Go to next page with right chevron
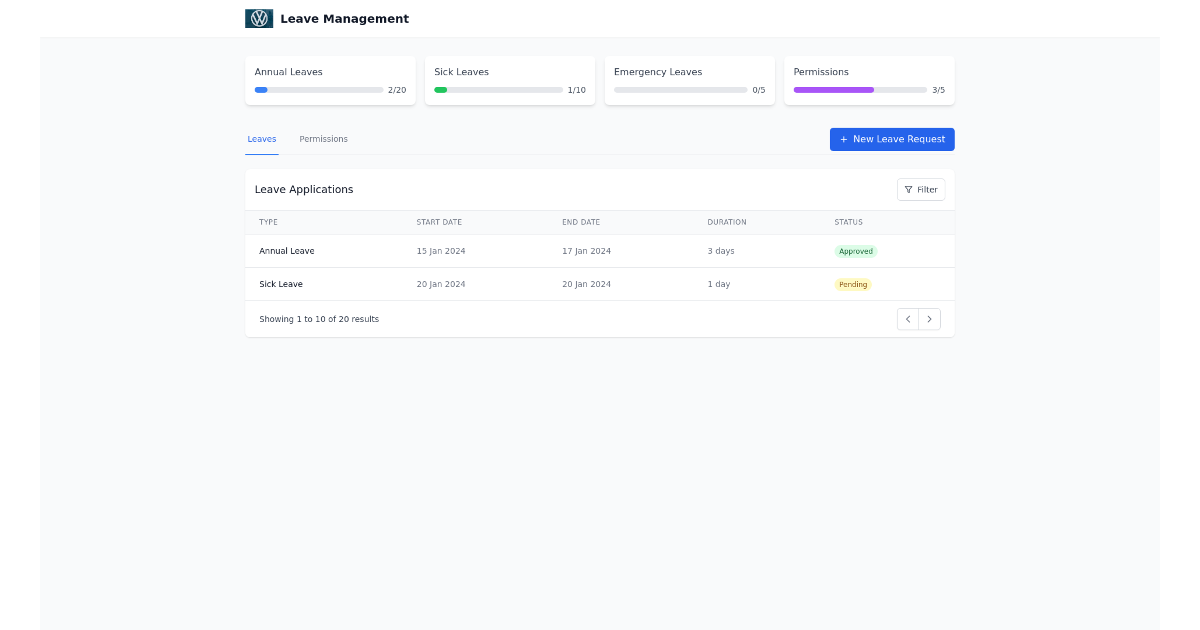Image resolution: width=1200 pixels, height=630 pixels. [929, 318]
